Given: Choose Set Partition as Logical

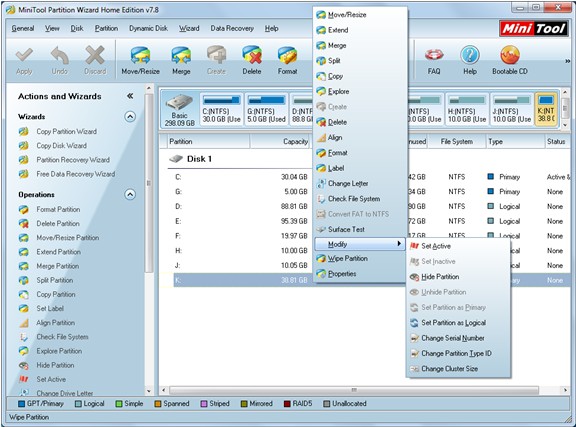Looking at the screenshot, I should tap(458, 323).
